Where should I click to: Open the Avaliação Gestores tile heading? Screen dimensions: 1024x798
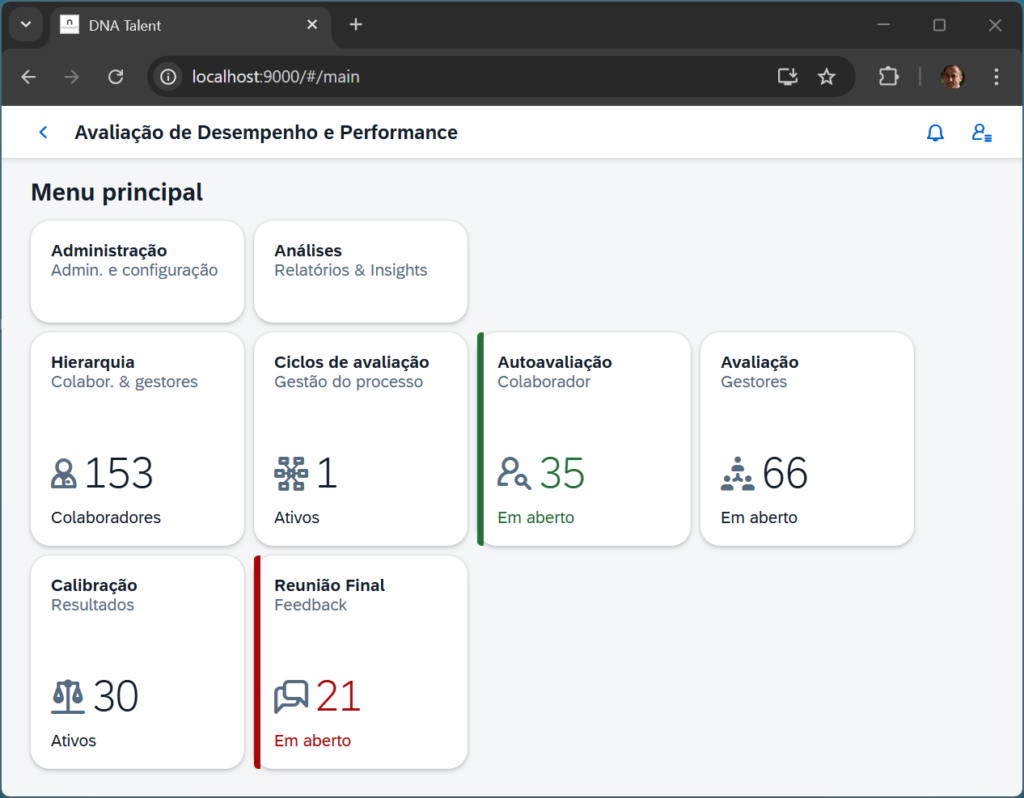coord(760,362)
